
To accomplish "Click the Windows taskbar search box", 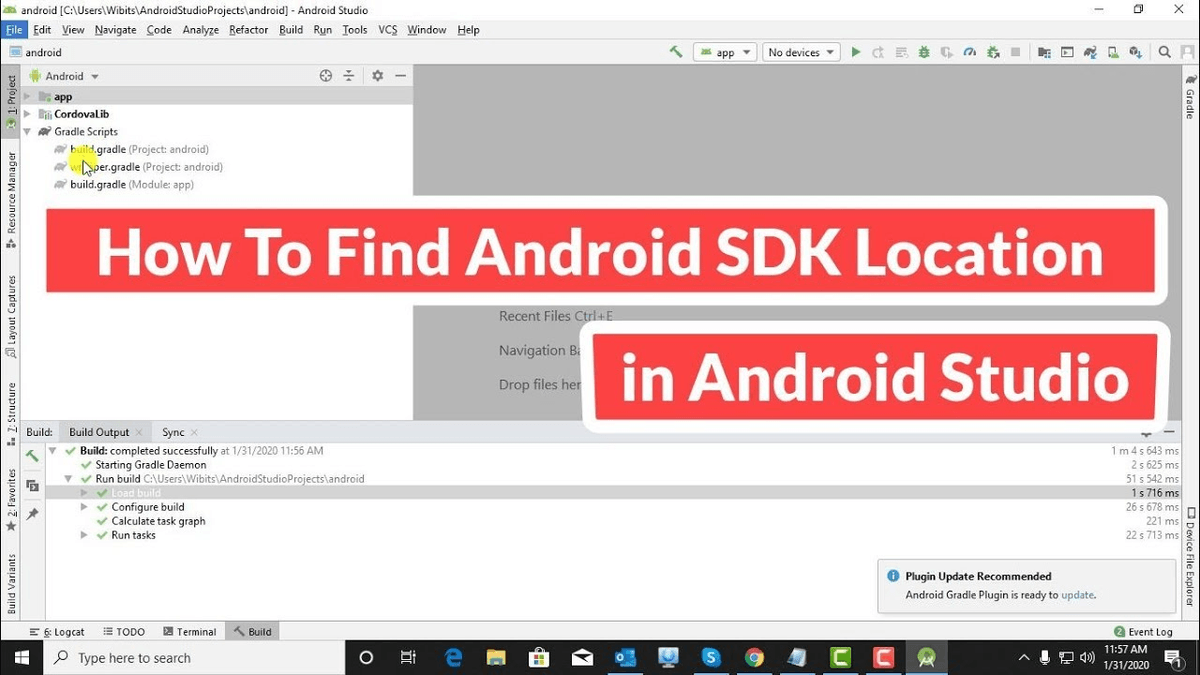I will point(195,658).
